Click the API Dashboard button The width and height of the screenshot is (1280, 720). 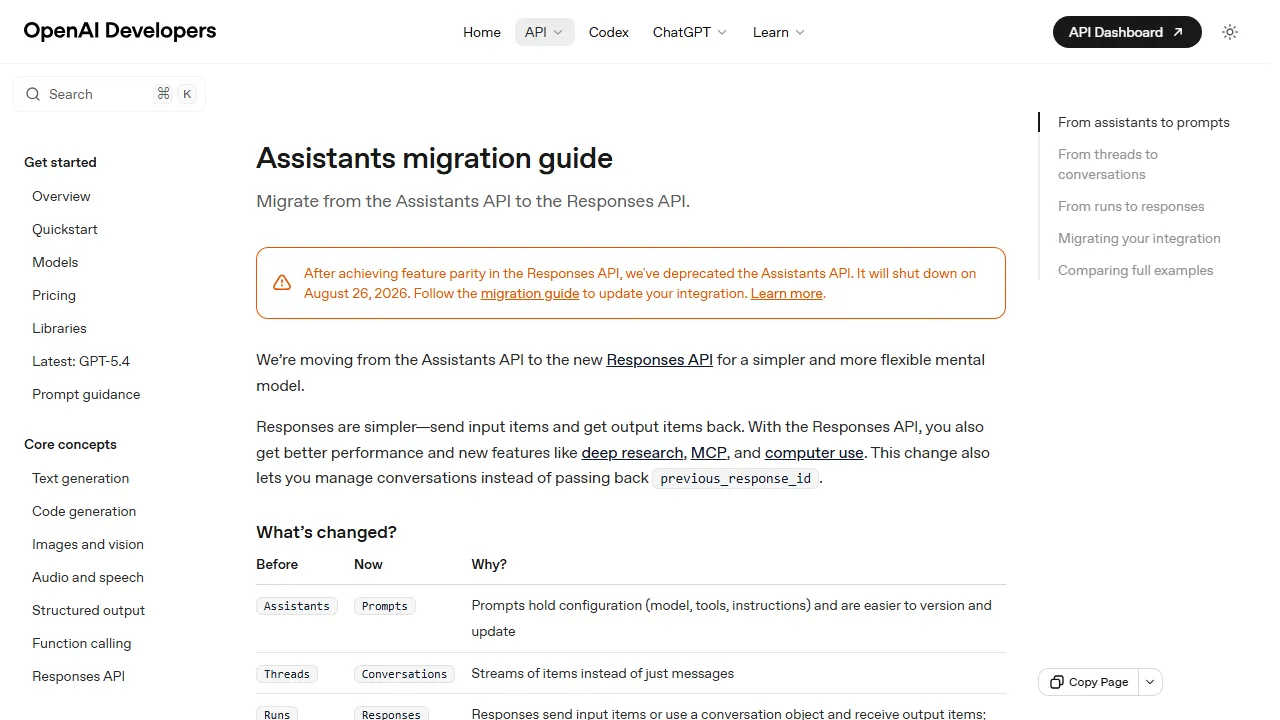[x=1118, y=31]
